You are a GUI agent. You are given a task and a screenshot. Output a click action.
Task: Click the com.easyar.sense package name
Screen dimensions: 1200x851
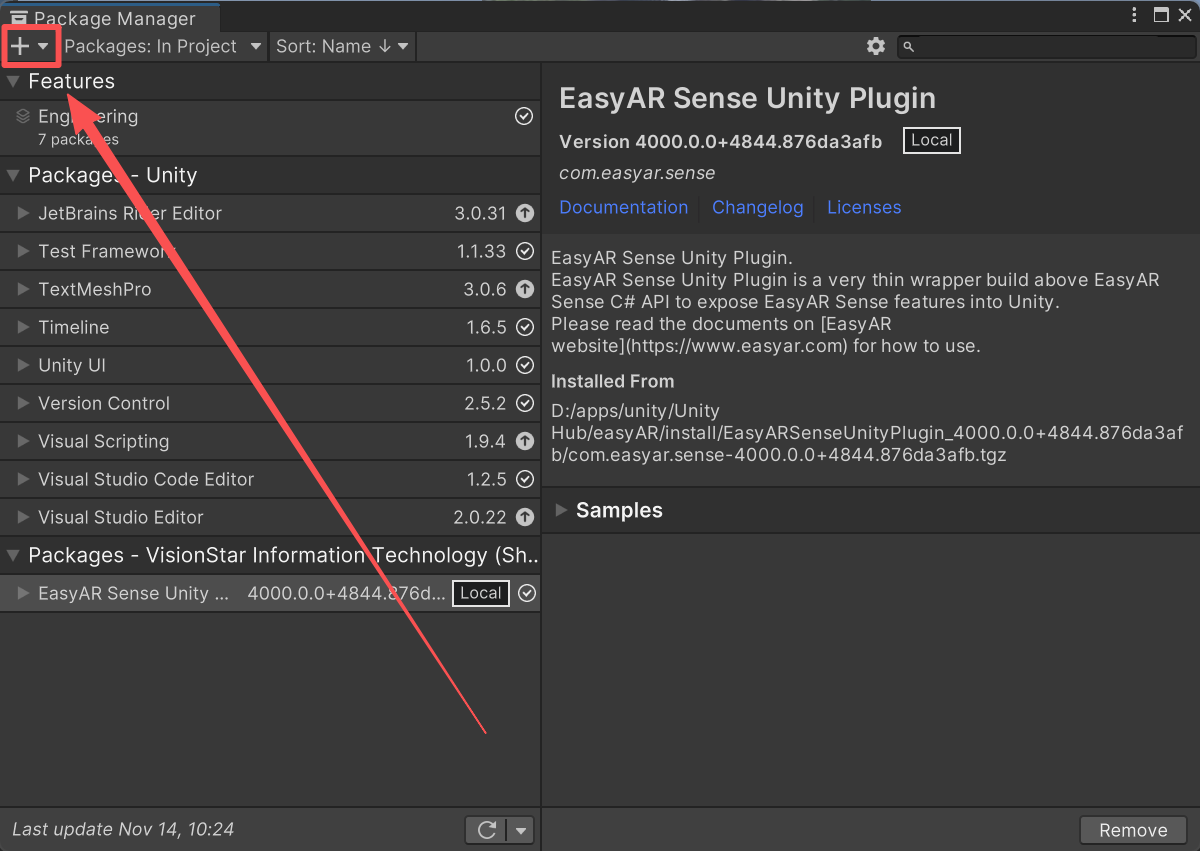click(637, 173)
